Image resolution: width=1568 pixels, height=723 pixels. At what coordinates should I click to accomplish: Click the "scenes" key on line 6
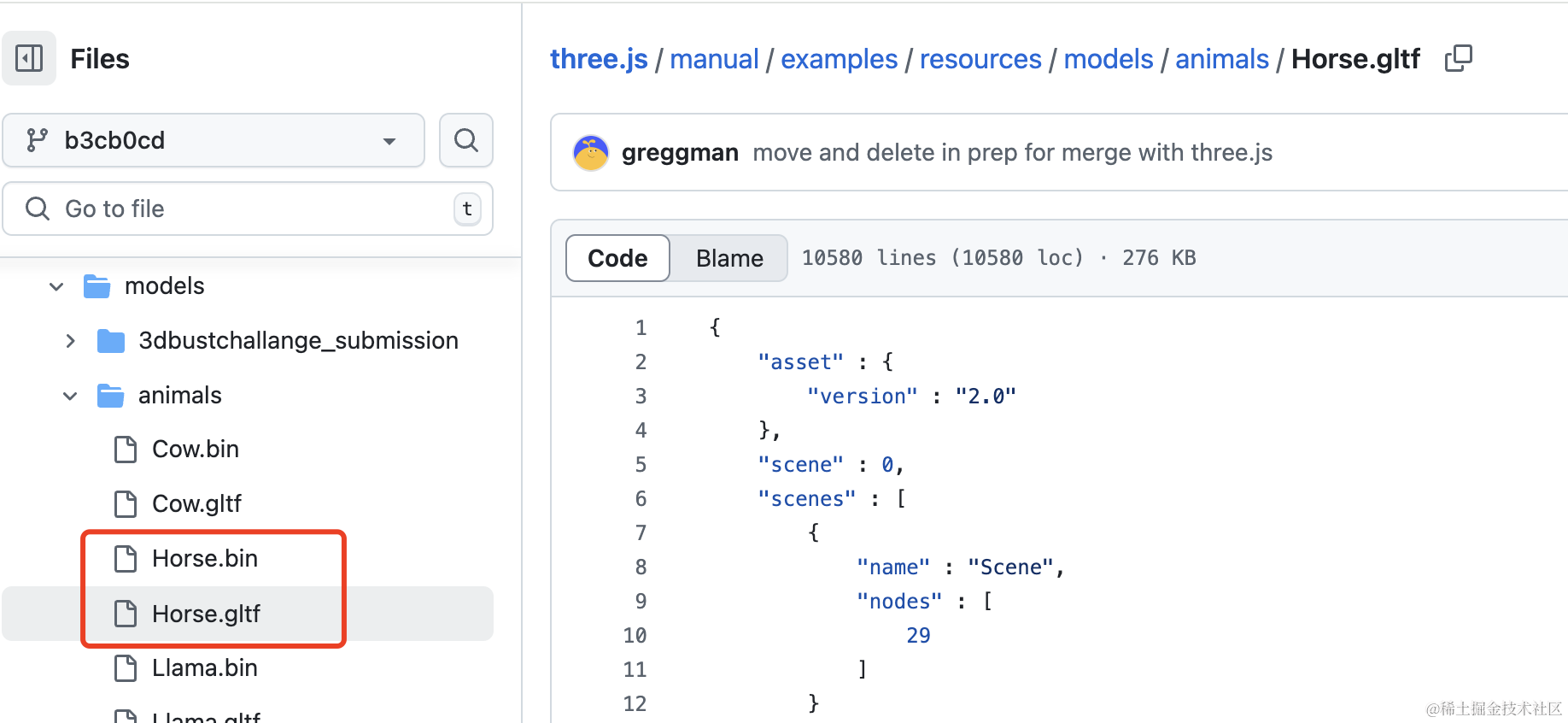click(x=807, y=499)
